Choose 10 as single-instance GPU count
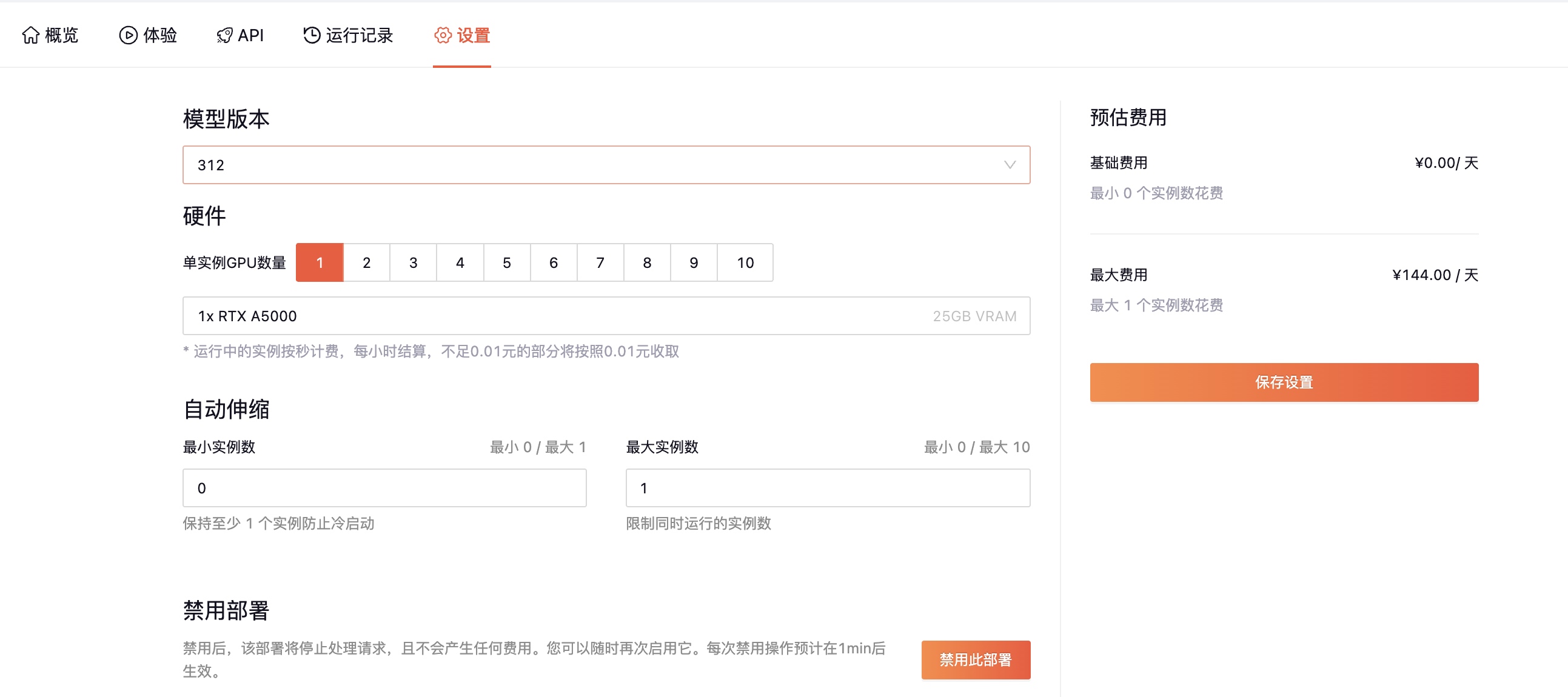The height and width of the screenshot is (697, 1568). click(x=745, y=263)
